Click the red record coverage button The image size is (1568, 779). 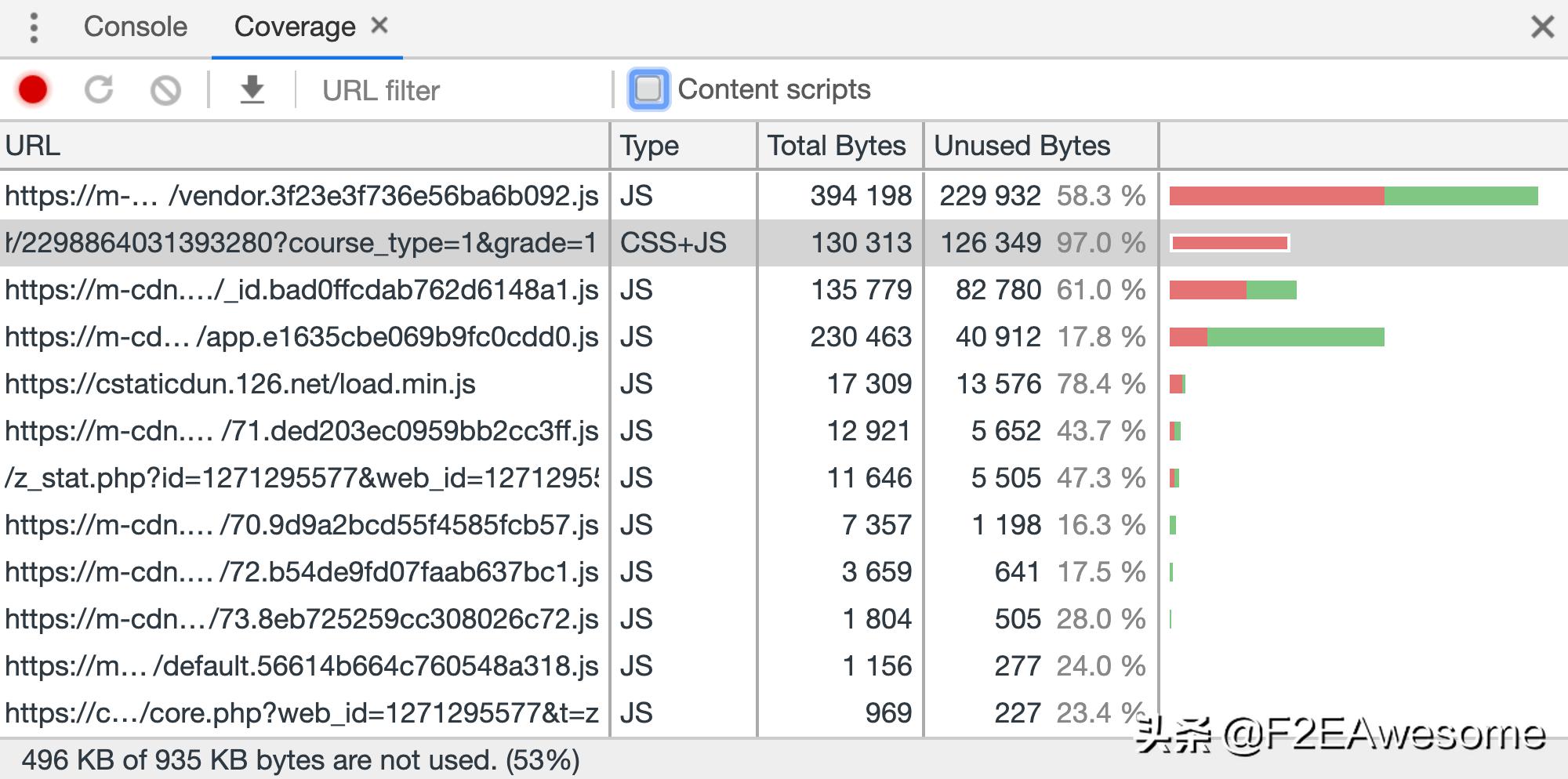(x=33, y=89)
